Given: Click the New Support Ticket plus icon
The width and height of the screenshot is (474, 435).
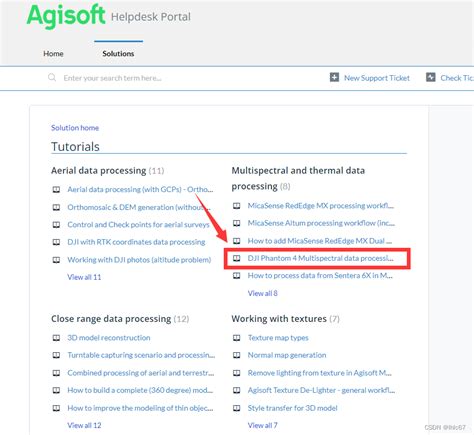Looking at the screenshot, I should pyautogui.click(x=334, y=77).
